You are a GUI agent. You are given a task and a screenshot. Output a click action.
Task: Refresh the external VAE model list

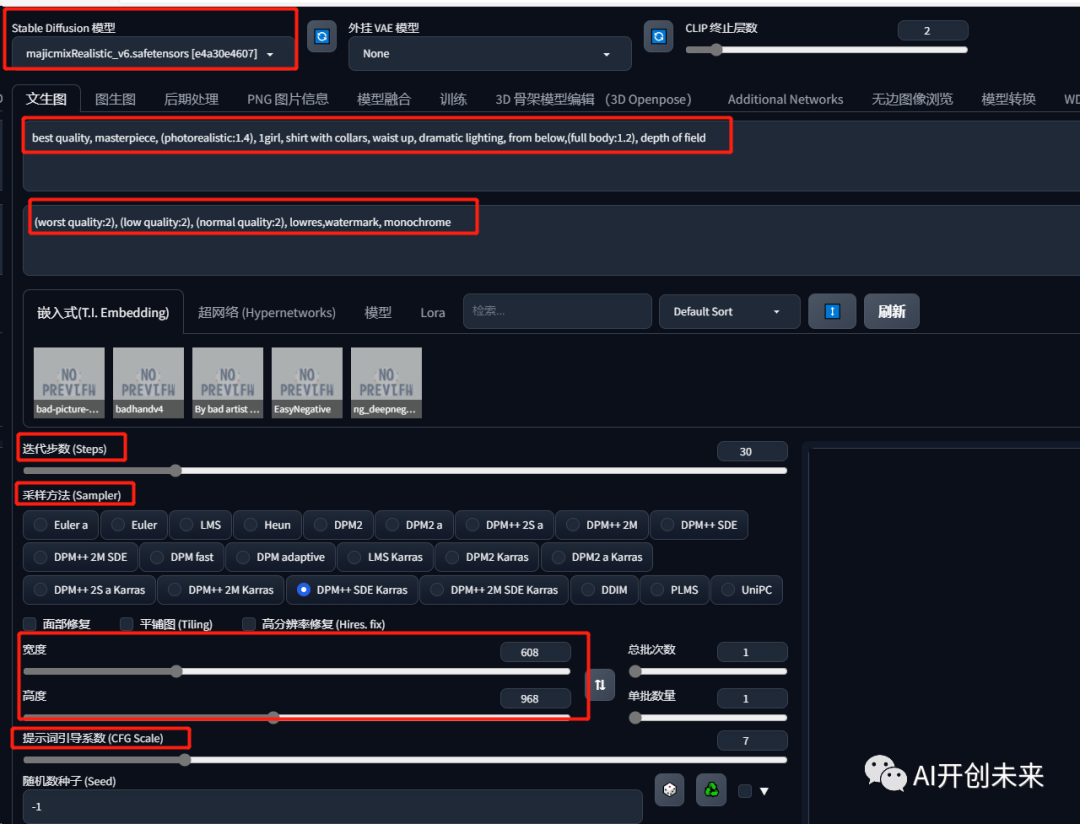click(x=658, y=37)
